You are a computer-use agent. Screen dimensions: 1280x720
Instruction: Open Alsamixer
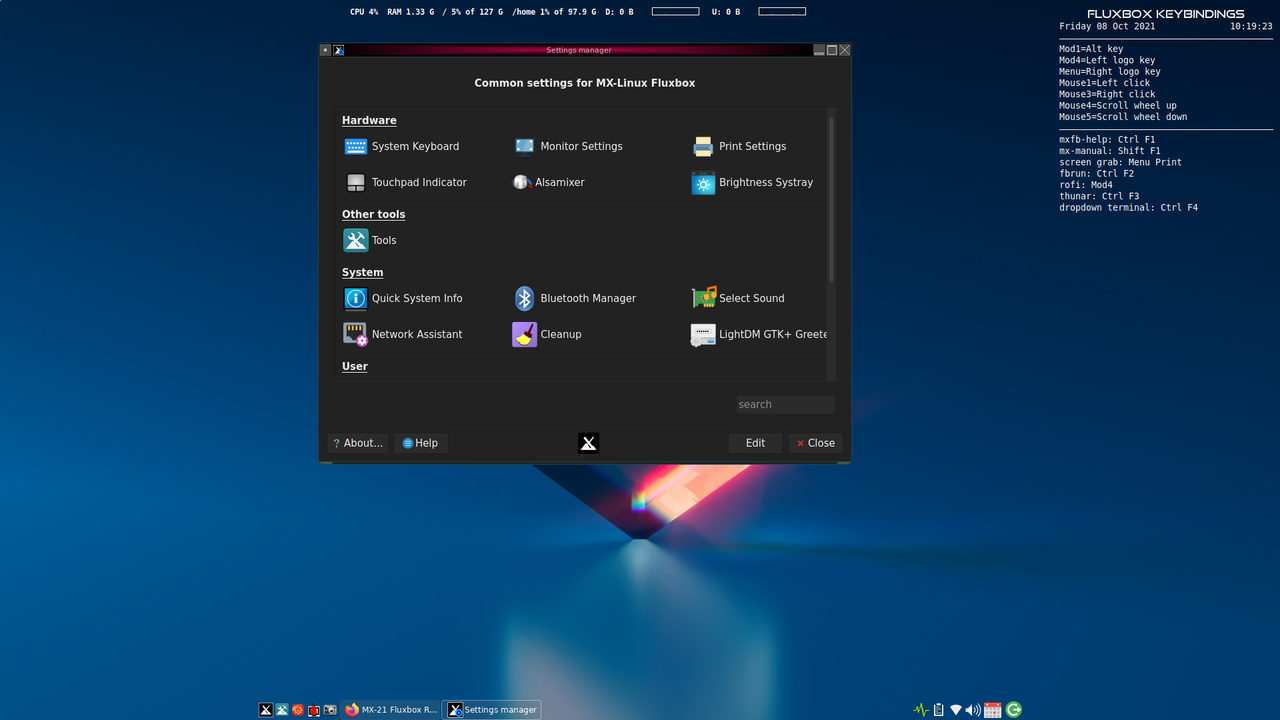point(548,182)
